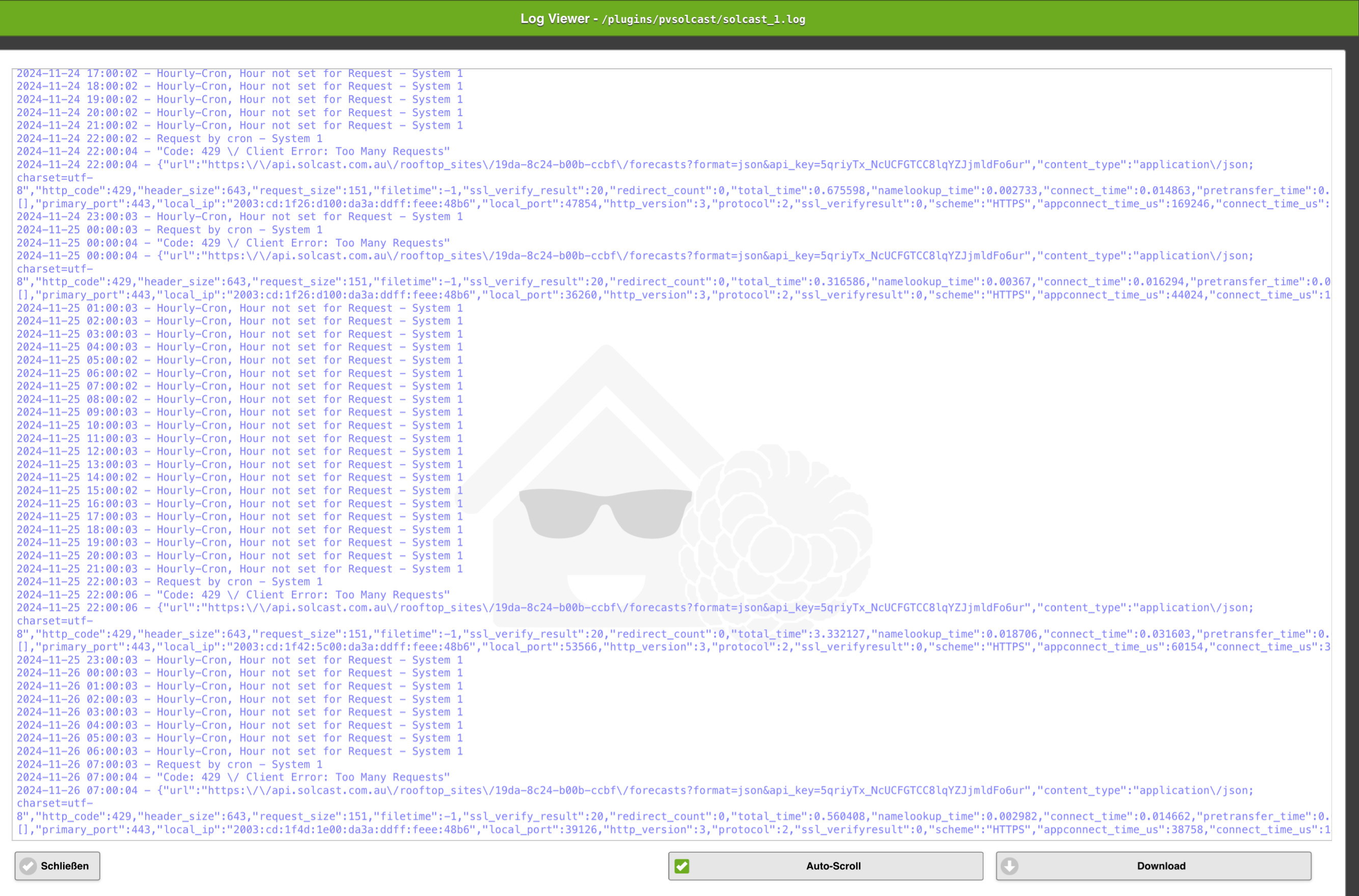Click the 2024-11-26 00:00:03 Hourly-Cron line
Viewport: 1359px width, 896px height.
[x=239, y=673]
